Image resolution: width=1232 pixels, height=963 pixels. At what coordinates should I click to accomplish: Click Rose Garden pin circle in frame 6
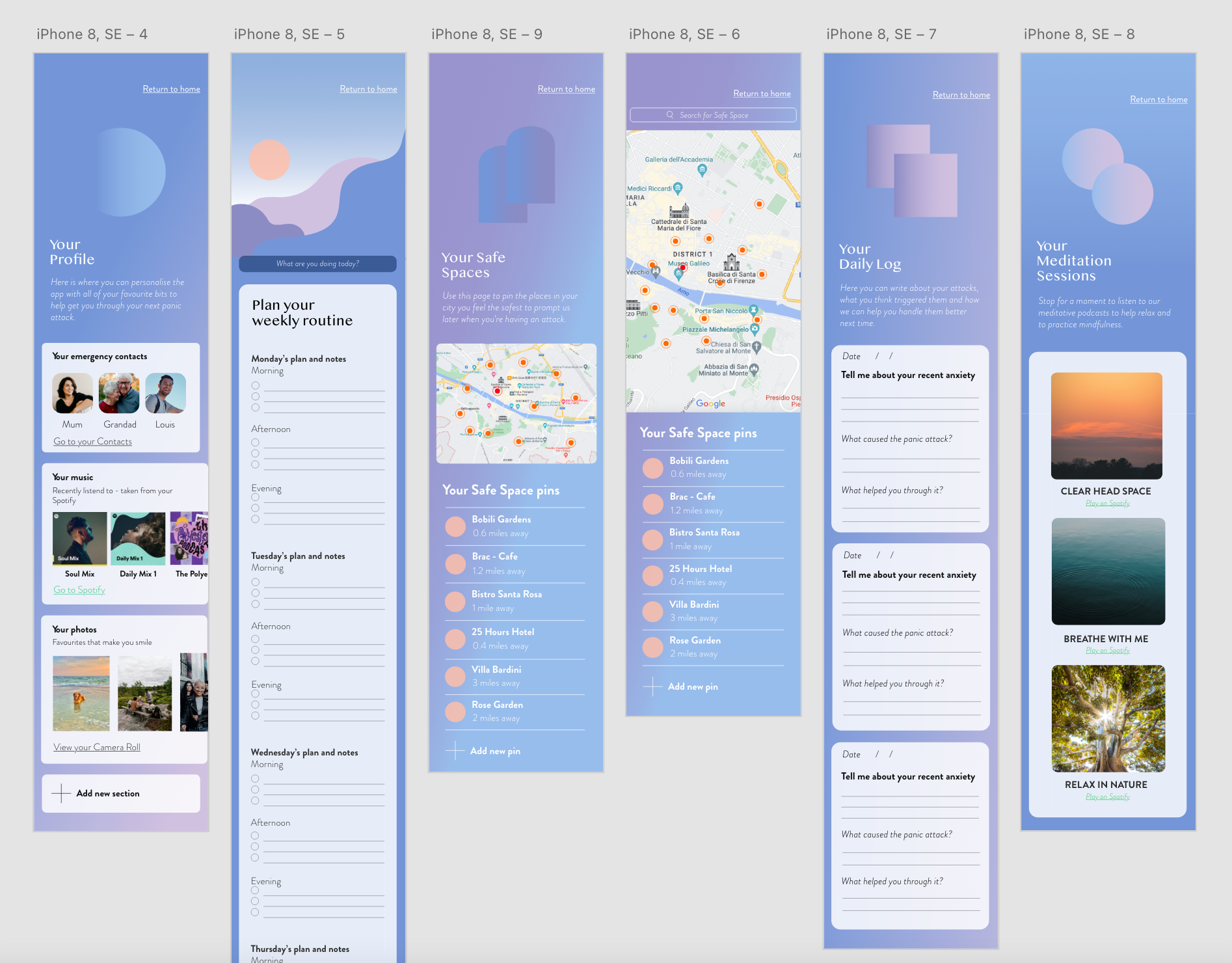pos(653,647)
